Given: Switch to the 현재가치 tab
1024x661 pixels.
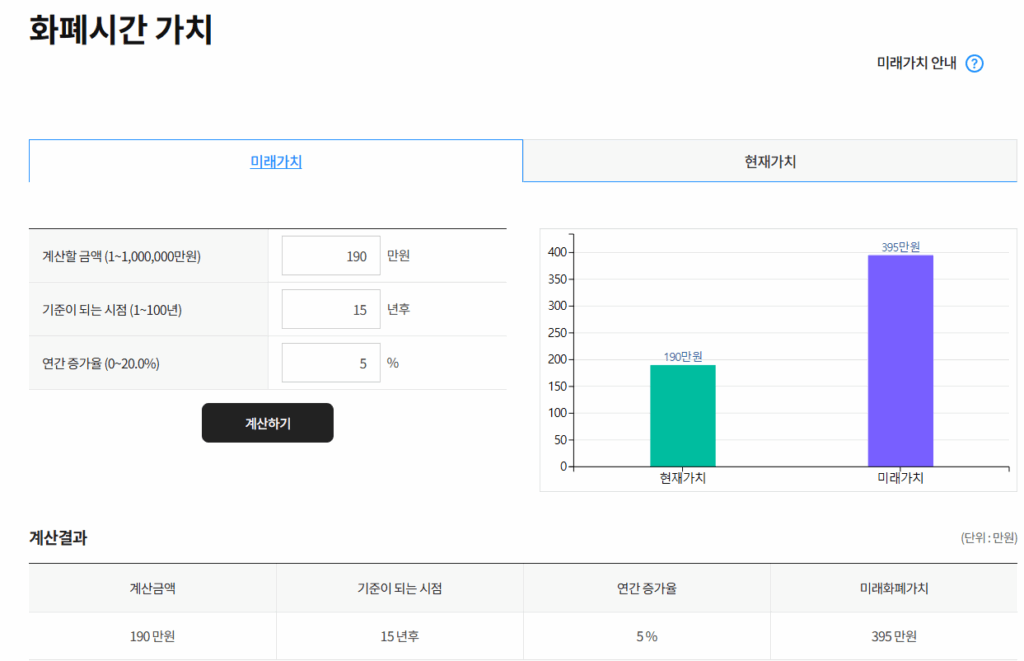Looking at the screenshot, I should point(768,161).
